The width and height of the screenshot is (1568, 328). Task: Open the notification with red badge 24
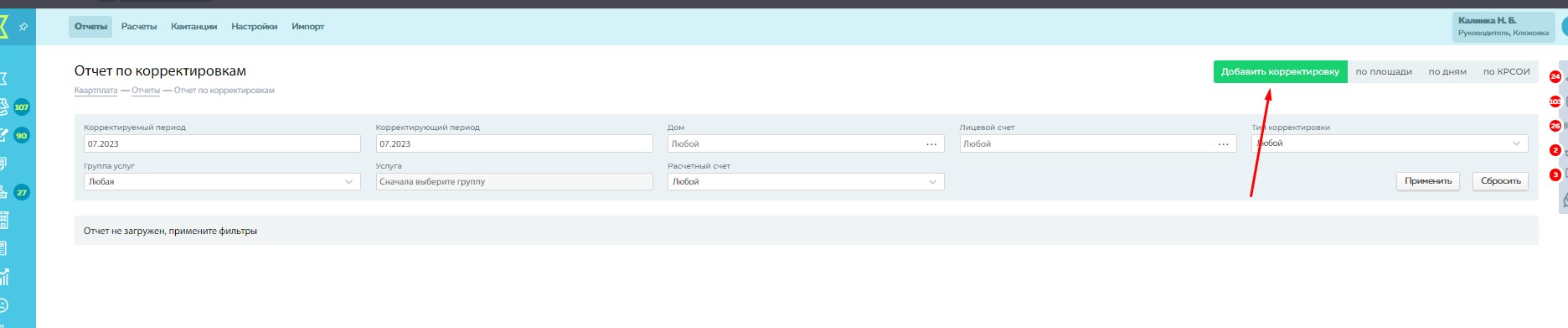pos(1555,76)
